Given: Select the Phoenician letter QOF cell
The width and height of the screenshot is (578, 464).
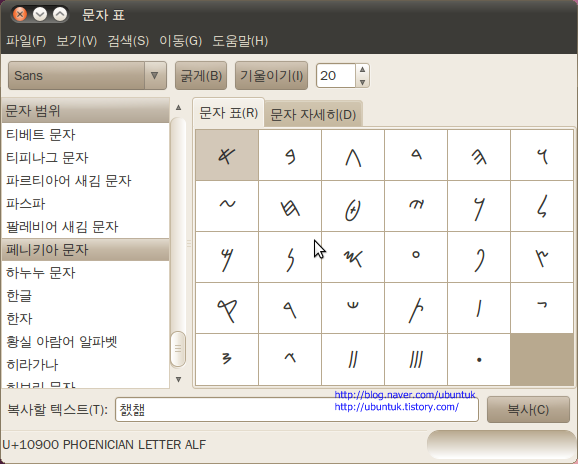Looking at the screenshot, I should point(227,308).
